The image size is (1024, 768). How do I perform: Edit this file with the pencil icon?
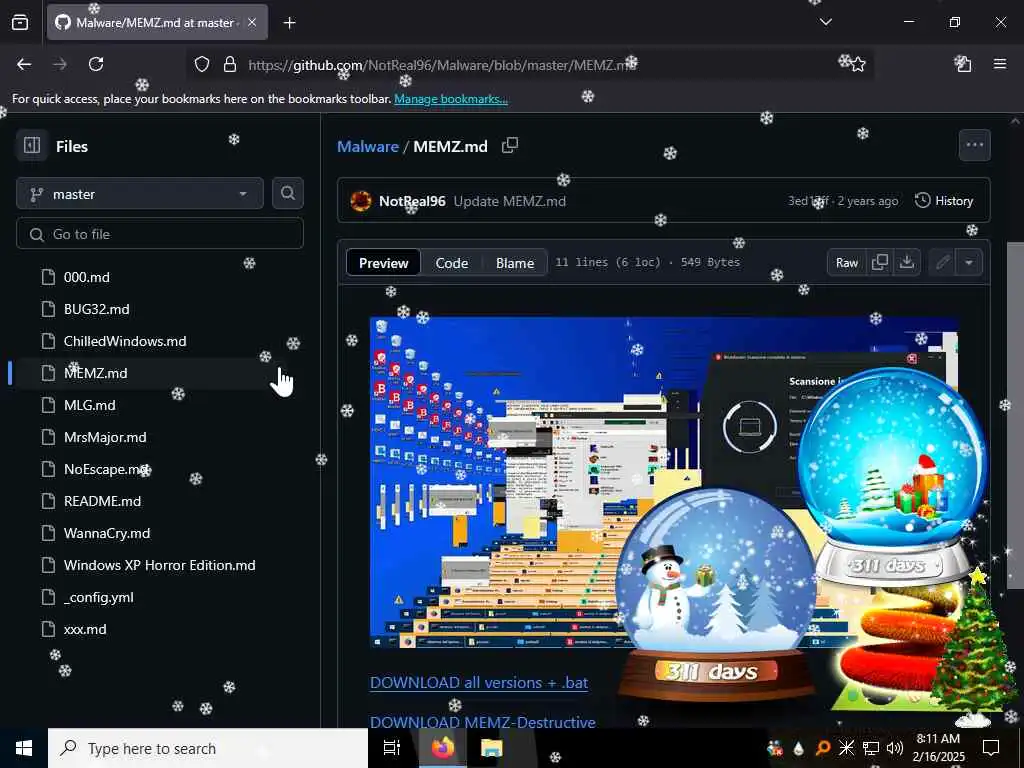pyautogui.click(x=942, y=263)
